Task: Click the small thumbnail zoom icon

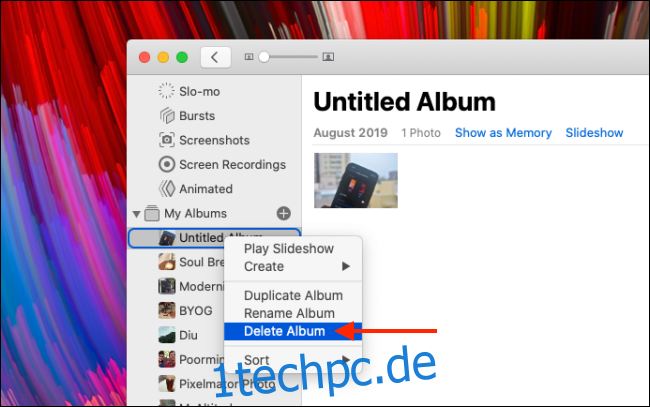Action: [249, 57]
